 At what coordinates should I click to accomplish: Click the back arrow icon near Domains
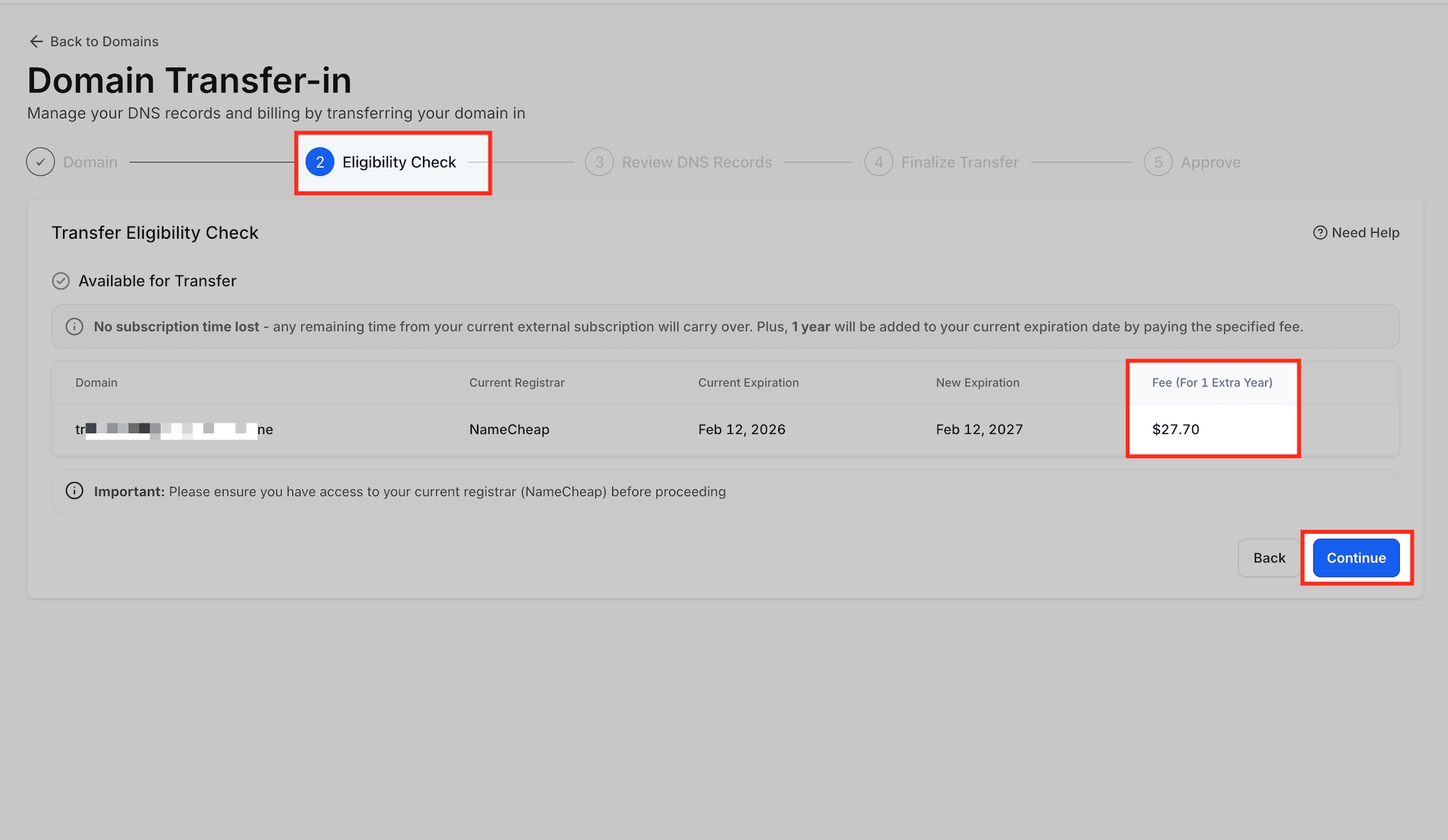click(x=36, y=41)
